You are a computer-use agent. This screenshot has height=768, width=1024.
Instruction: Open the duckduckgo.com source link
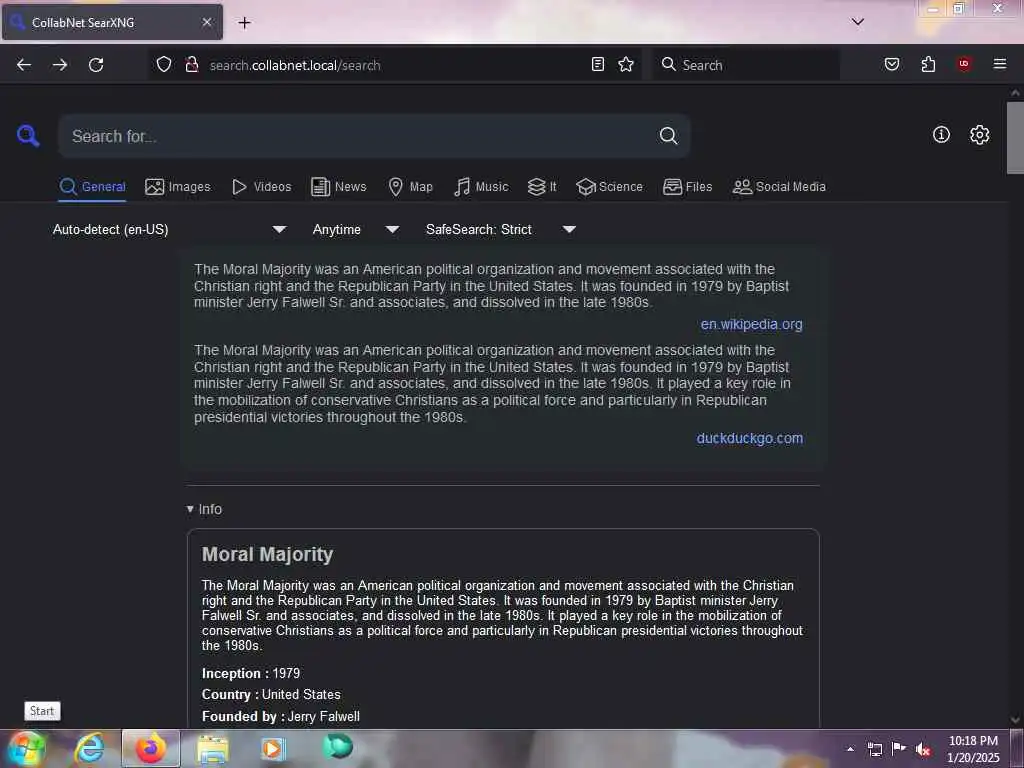coord(750,438)
